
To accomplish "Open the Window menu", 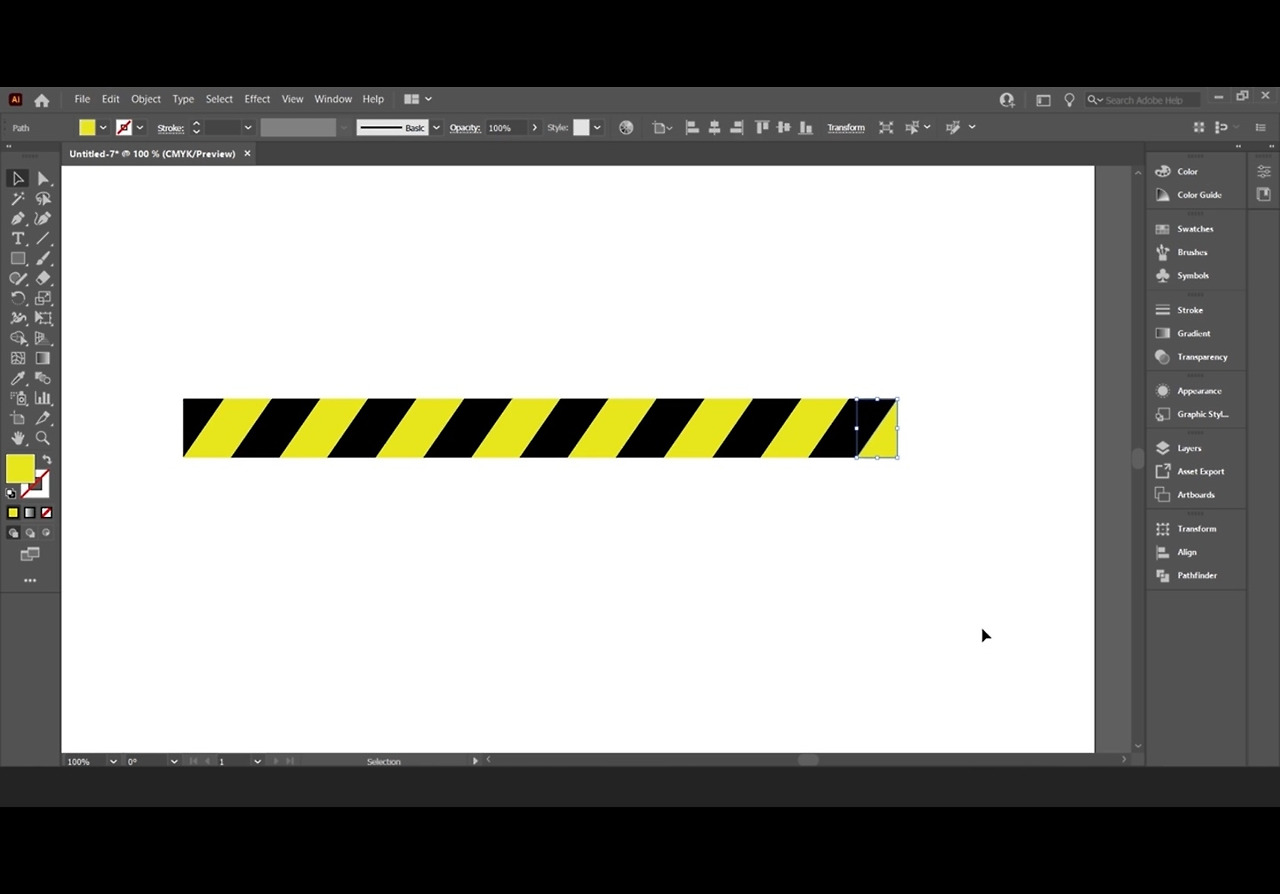I will 333,100.
